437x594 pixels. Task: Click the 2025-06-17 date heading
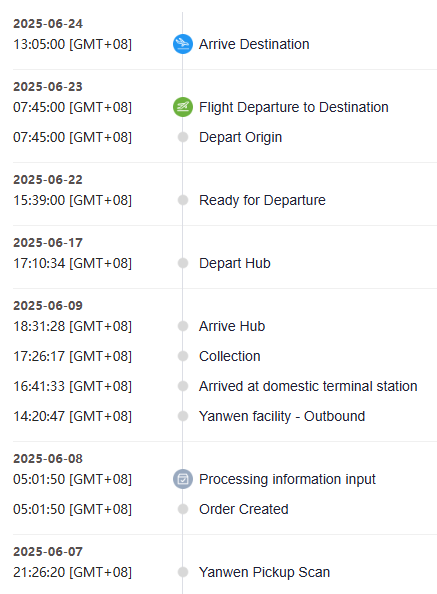tap(48, 242)
